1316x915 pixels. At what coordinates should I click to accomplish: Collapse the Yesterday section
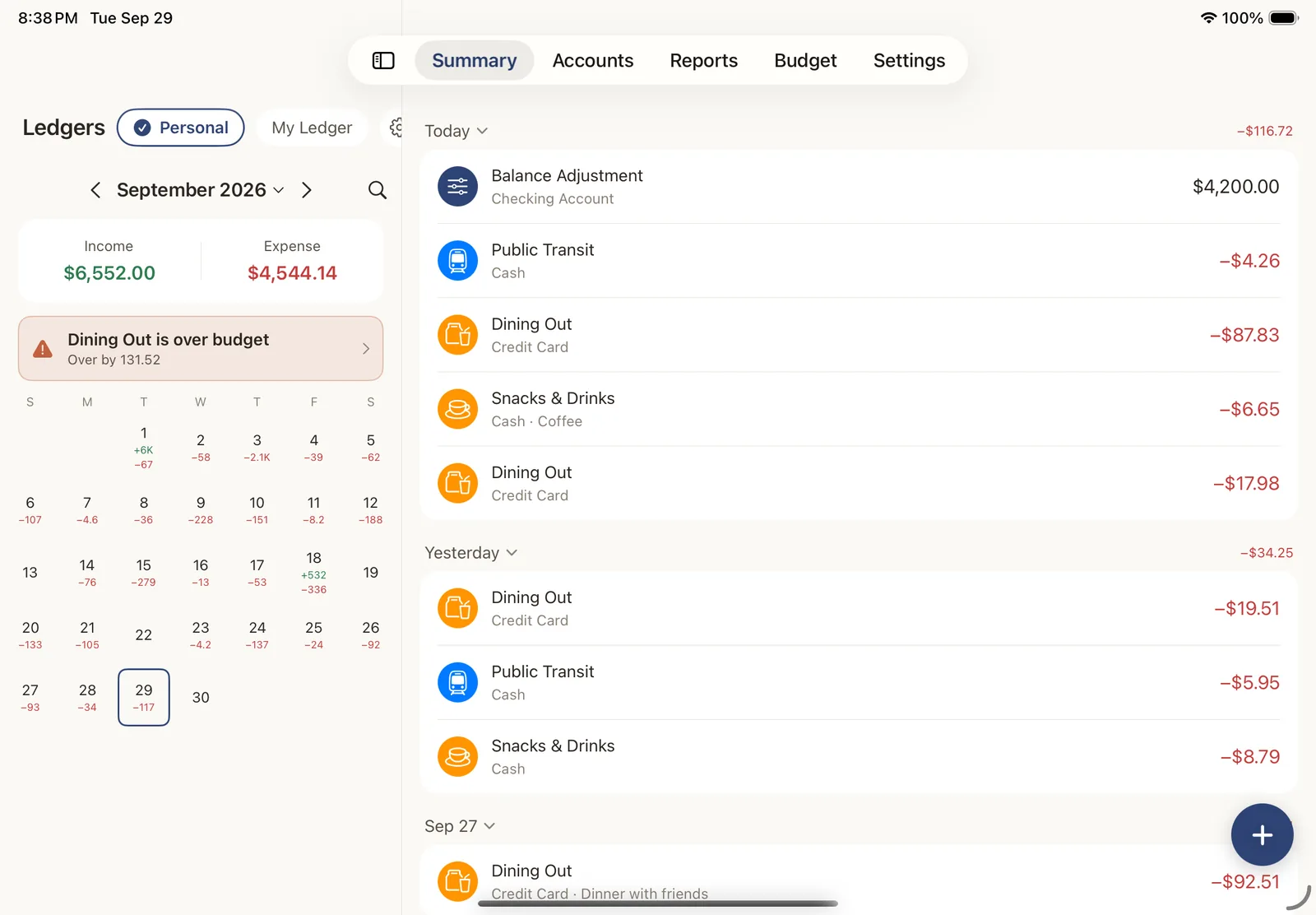tap(471, 553)
